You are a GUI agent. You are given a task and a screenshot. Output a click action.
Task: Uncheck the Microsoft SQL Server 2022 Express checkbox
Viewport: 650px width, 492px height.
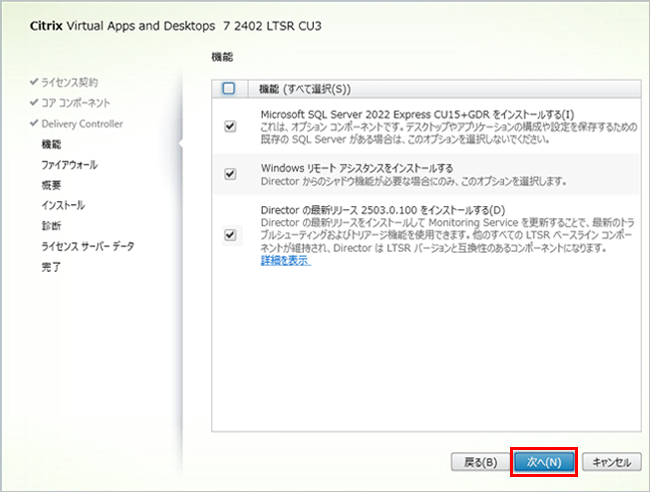[231, 127]
